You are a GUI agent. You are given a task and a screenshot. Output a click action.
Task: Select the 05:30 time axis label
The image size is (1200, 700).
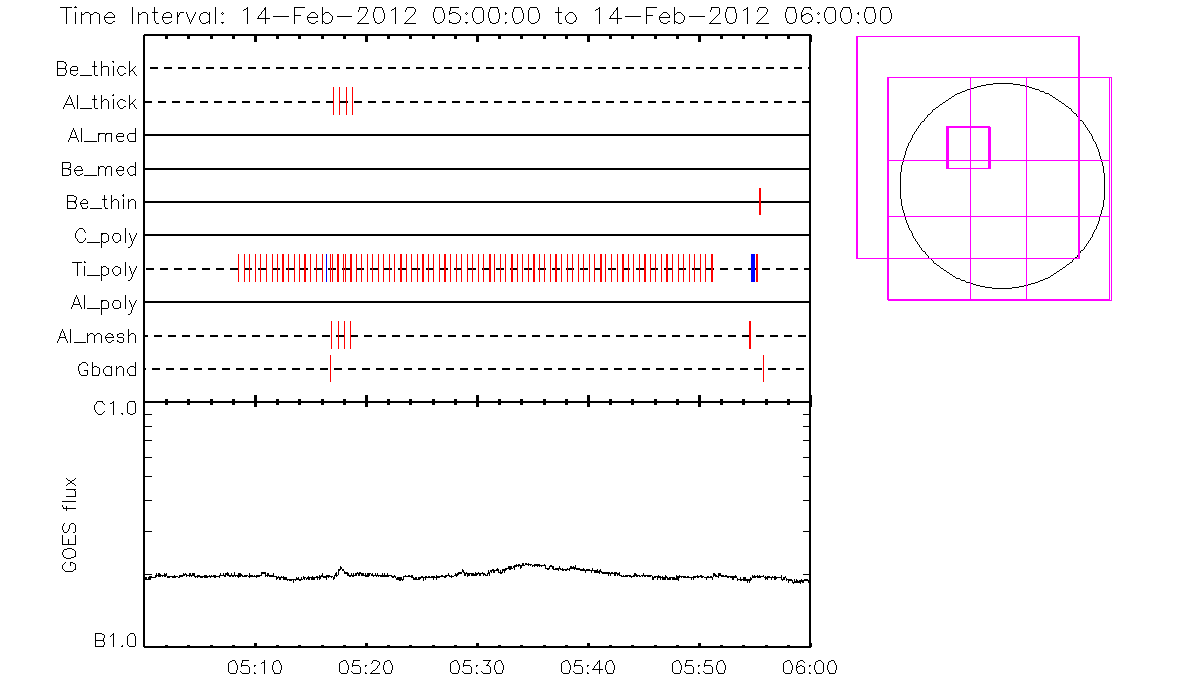pos(478,666)
